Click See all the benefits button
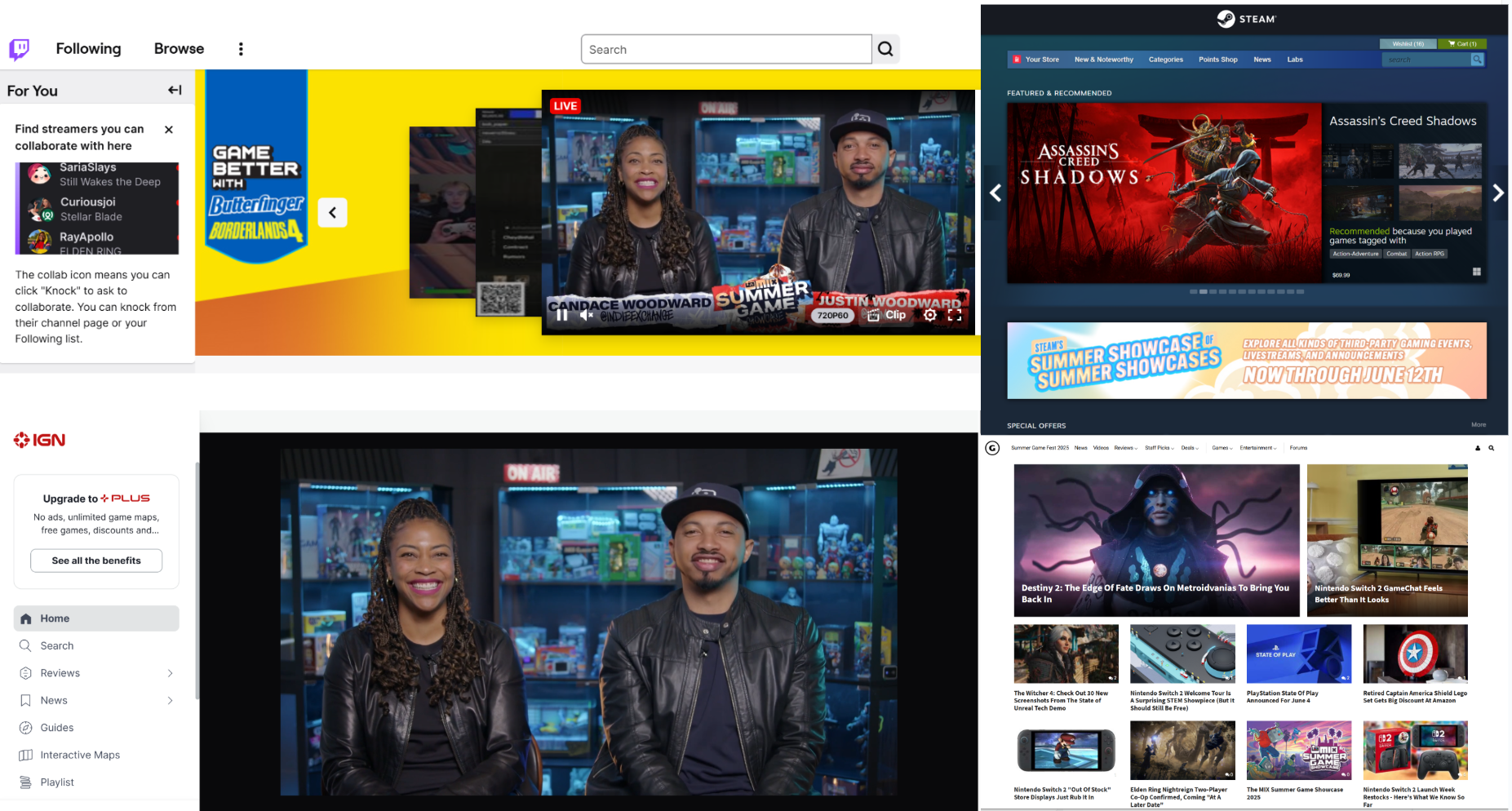Viewport: 1512px width, 811px height. 96,561
